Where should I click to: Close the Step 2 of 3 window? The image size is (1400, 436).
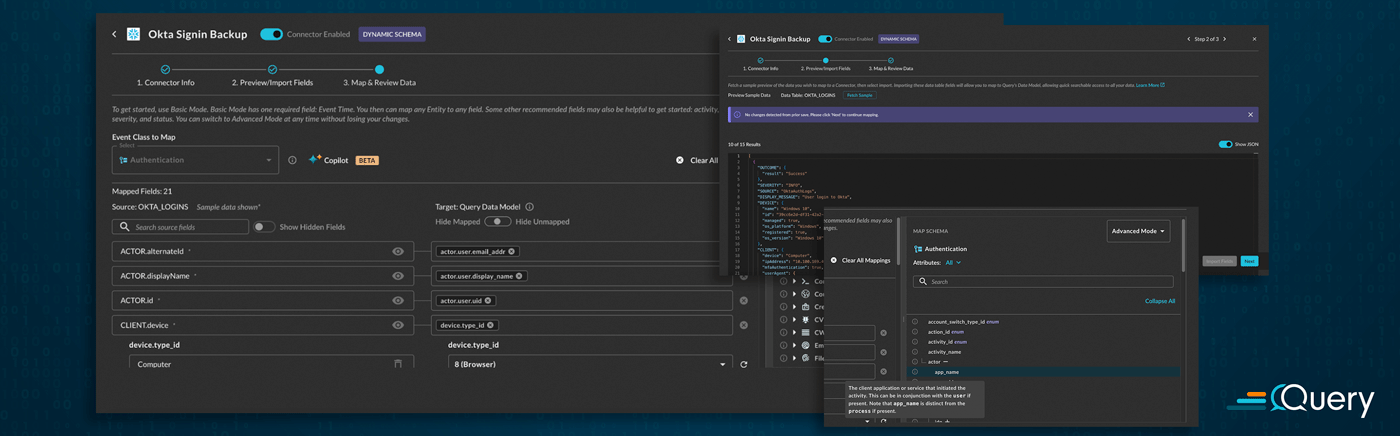(x=1254, y=39)
